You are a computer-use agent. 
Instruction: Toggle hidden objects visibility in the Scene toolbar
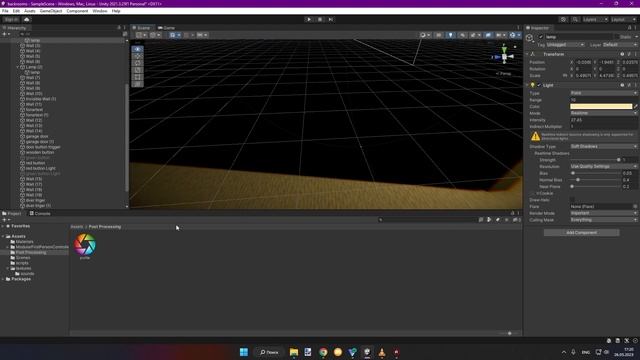pos(488,35)
